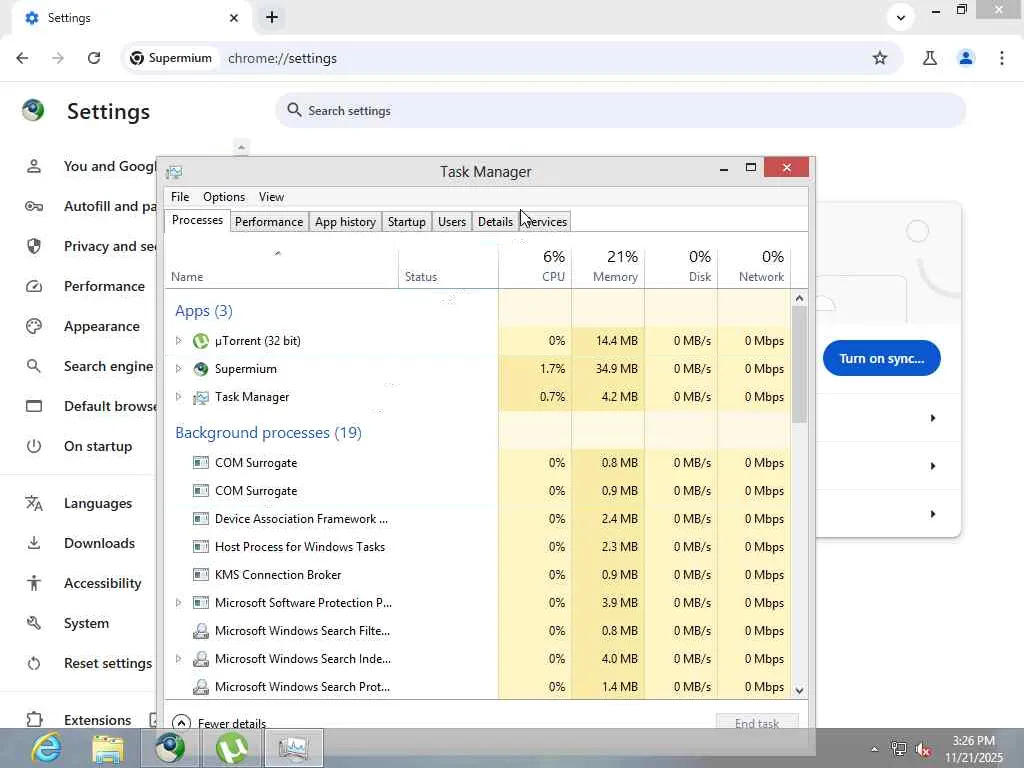Click the Background processes (19) heading

[x=268, y=433]
